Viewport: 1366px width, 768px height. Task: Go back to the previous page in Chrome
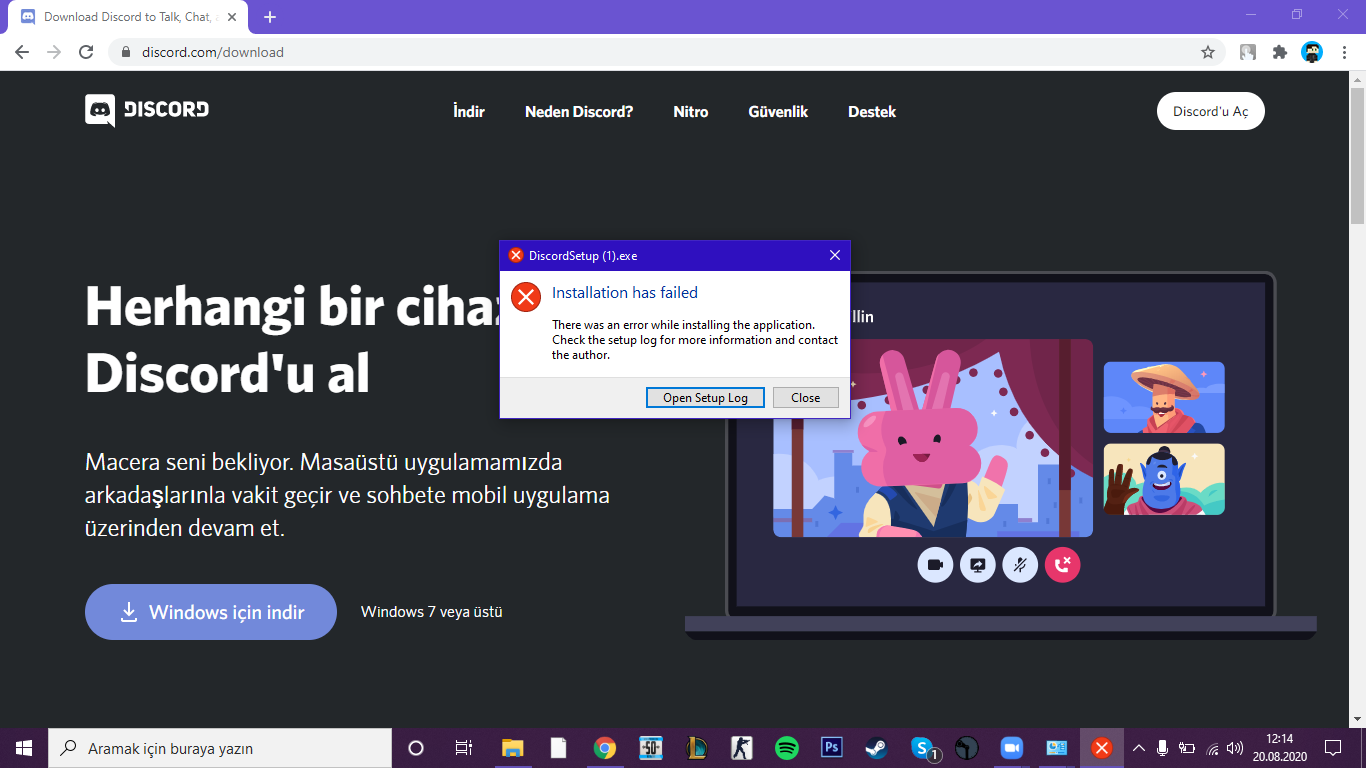click(x=22, y=52)
